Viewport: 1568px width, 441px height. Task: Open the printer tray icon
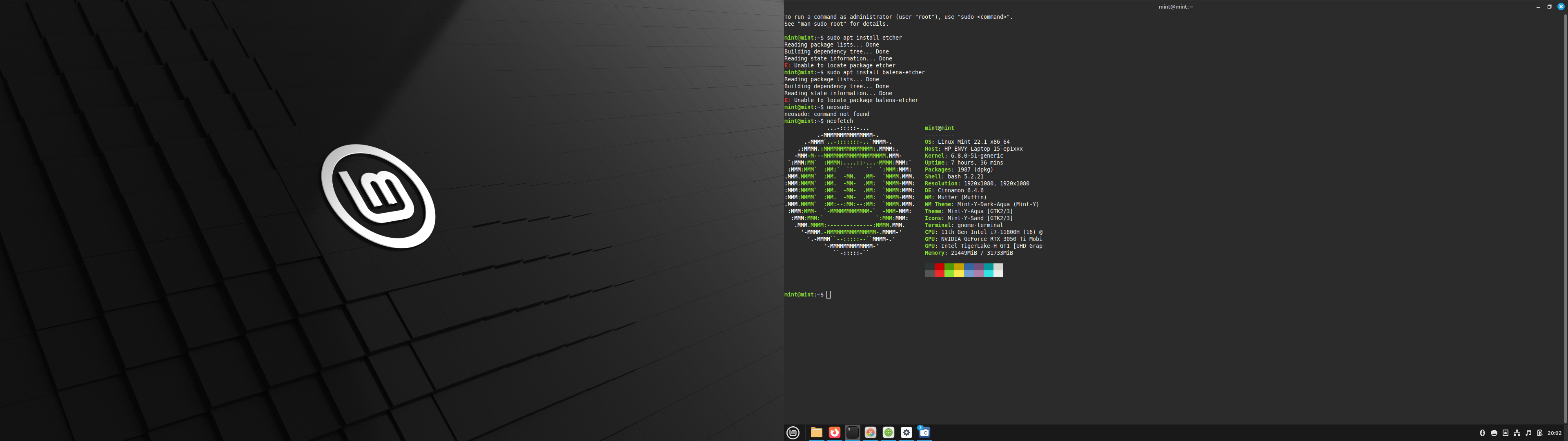click(1494, 433)
